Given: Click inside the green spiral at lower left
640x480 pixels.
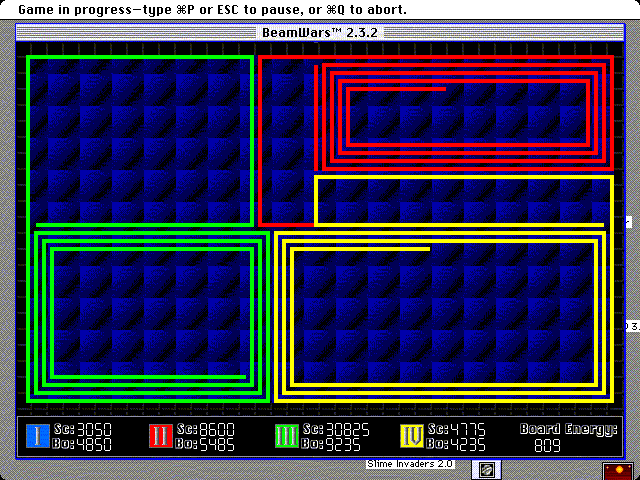Looking at the screenshot, I should pyautogui.click(x=148, y=312).
